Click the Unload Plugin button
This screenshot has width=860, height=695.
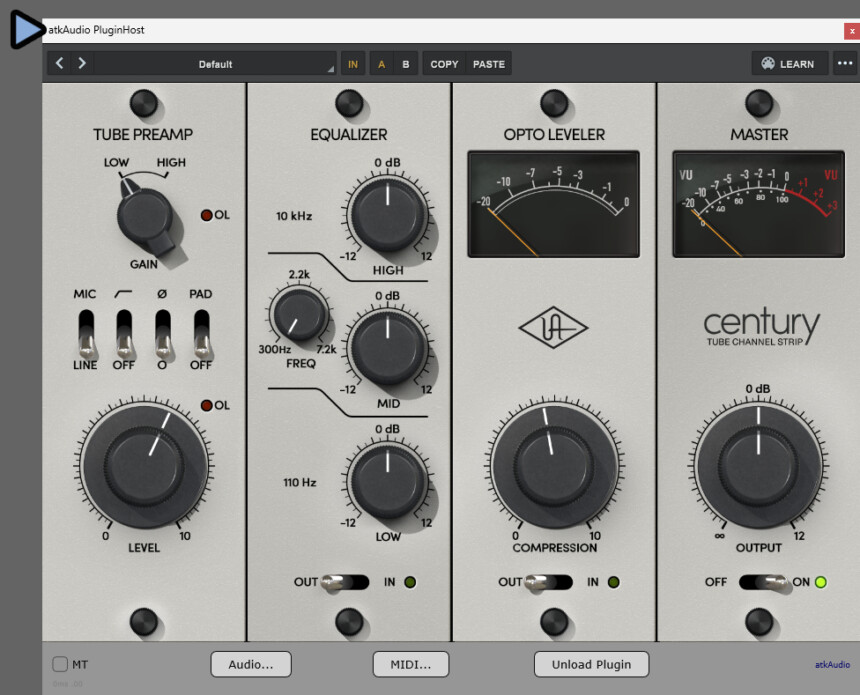591,664
